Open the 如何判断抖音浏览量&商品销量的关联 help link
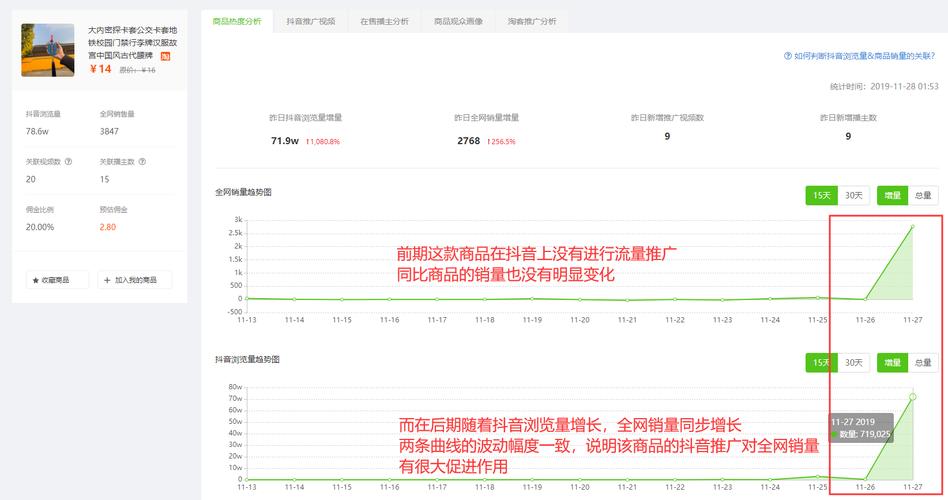Image resolution: width=948 pixels, height=500 pixels. coord(864,56)
